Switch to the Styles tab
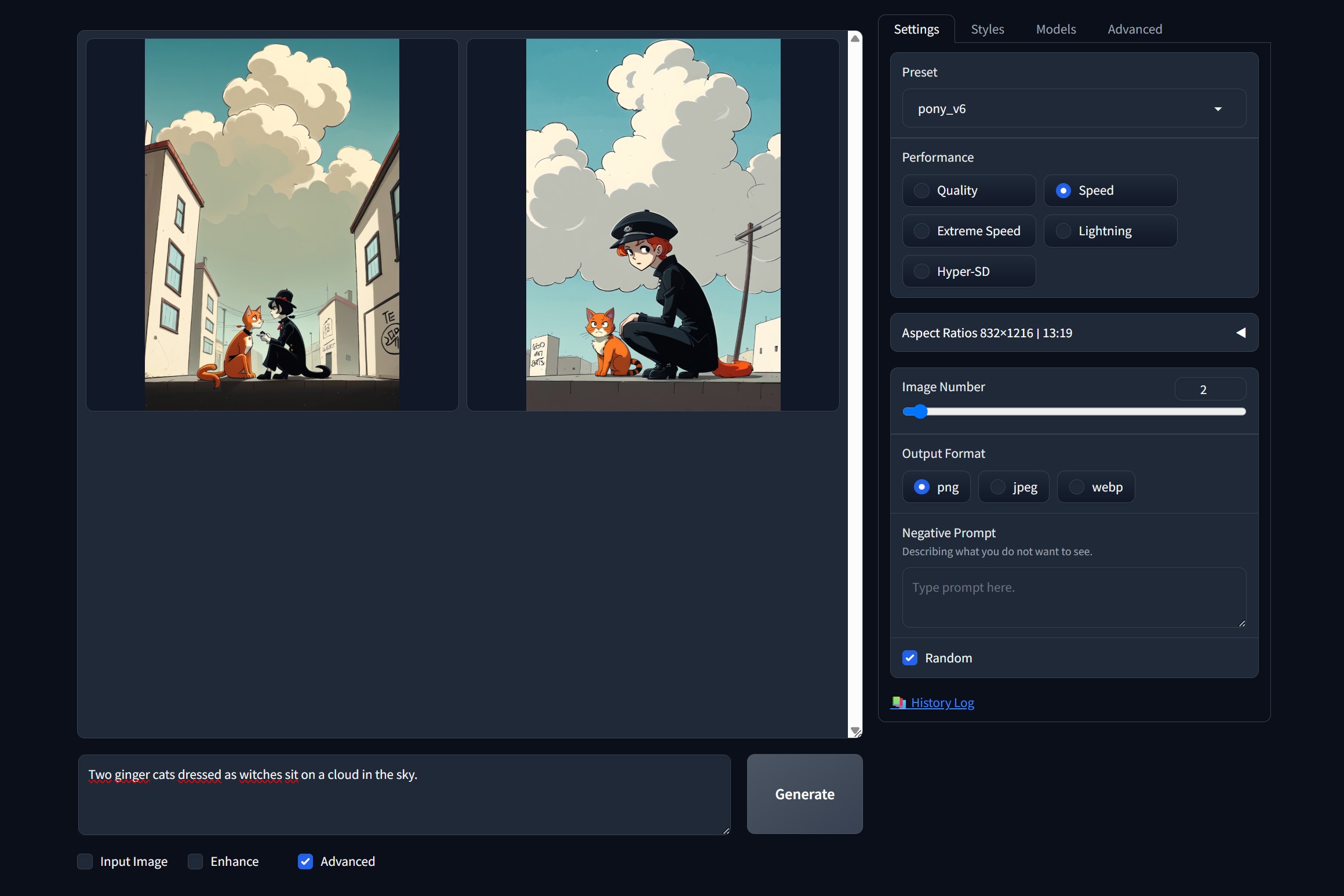1344x896 pixels. click(x=987, y=29)
